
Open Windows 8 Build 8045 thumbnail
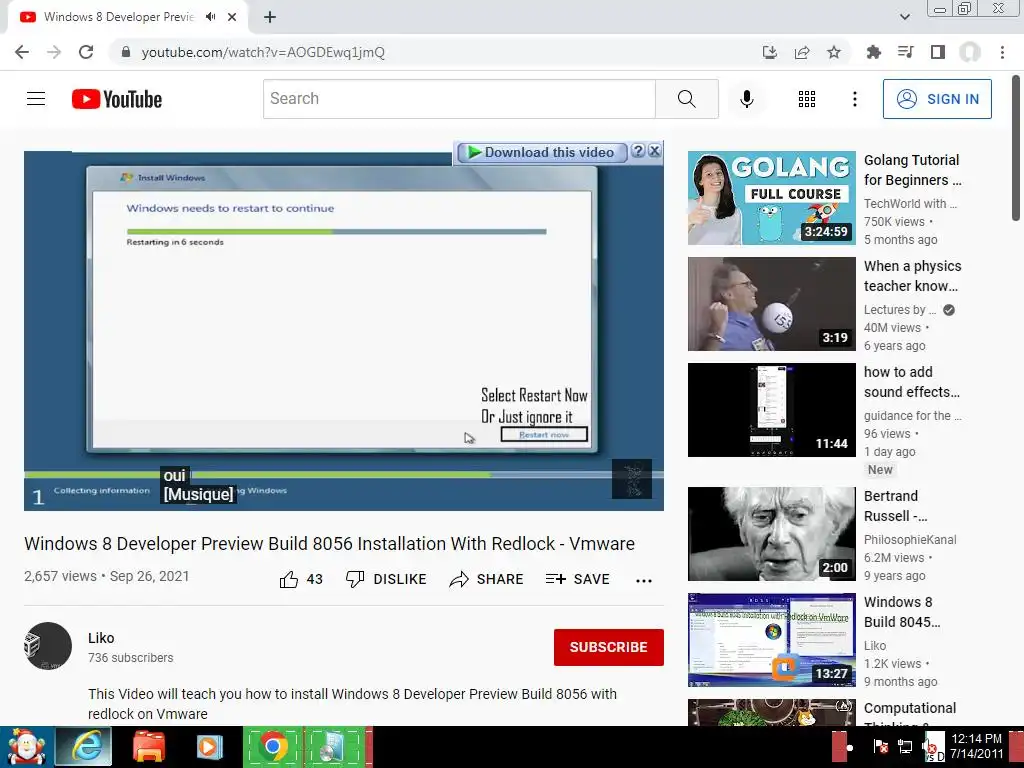[771, 639]
